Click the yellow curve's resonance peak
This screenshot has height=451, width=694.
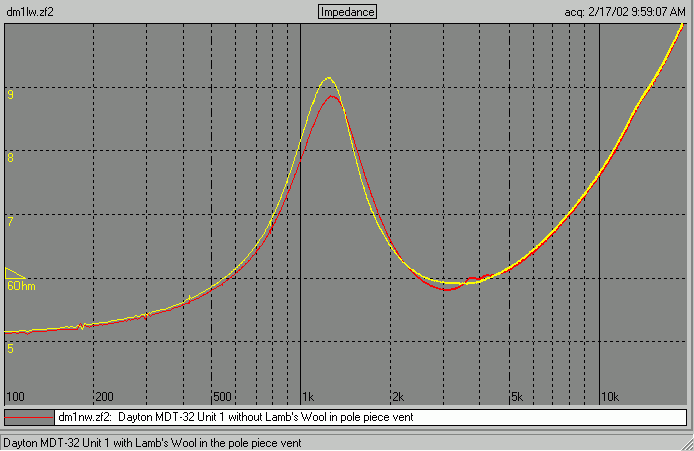tap(328, 78)
